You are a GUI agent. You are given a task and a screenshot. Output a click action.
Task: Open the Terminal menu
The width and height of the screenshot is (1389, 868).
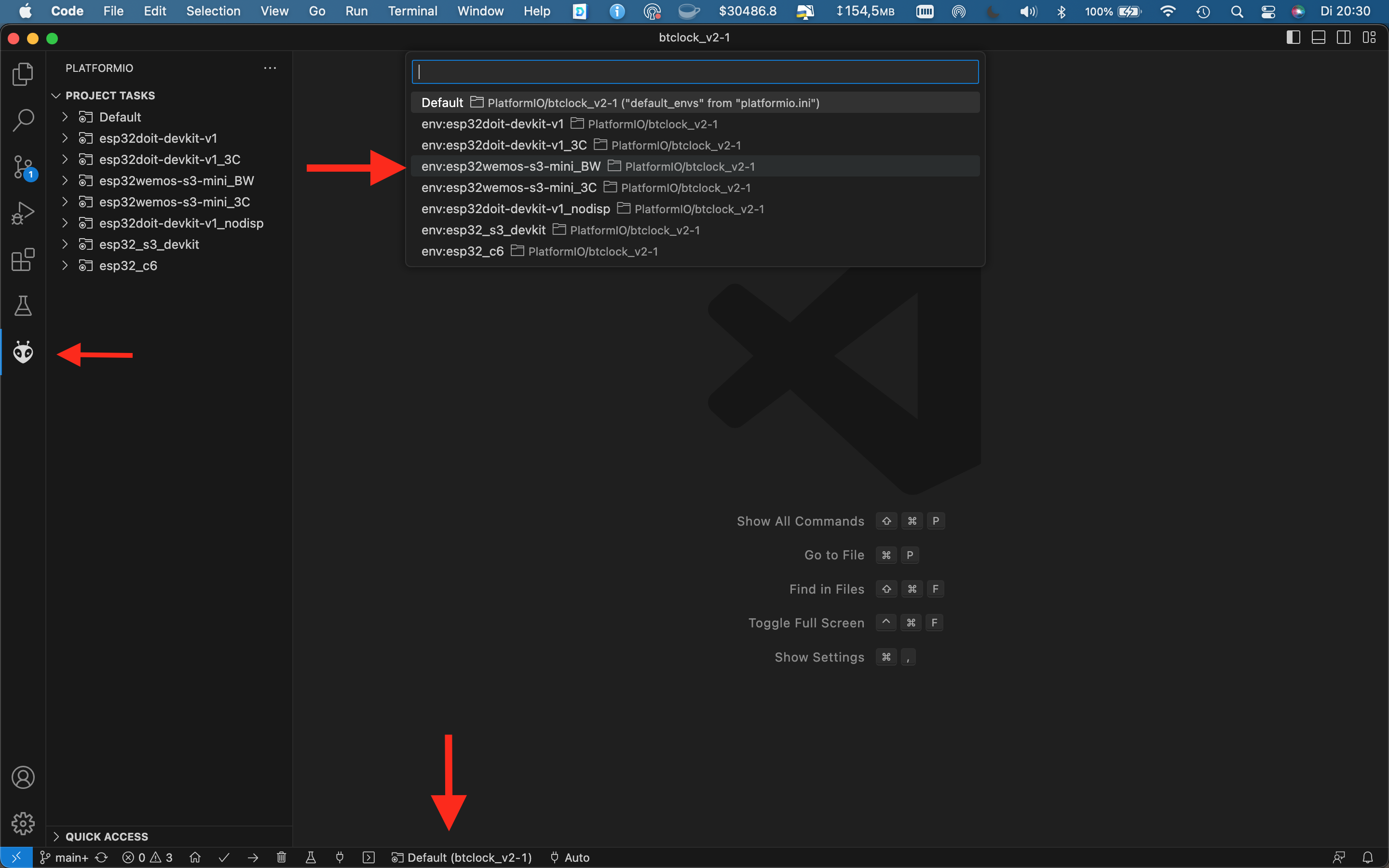[x=412, y=12]
